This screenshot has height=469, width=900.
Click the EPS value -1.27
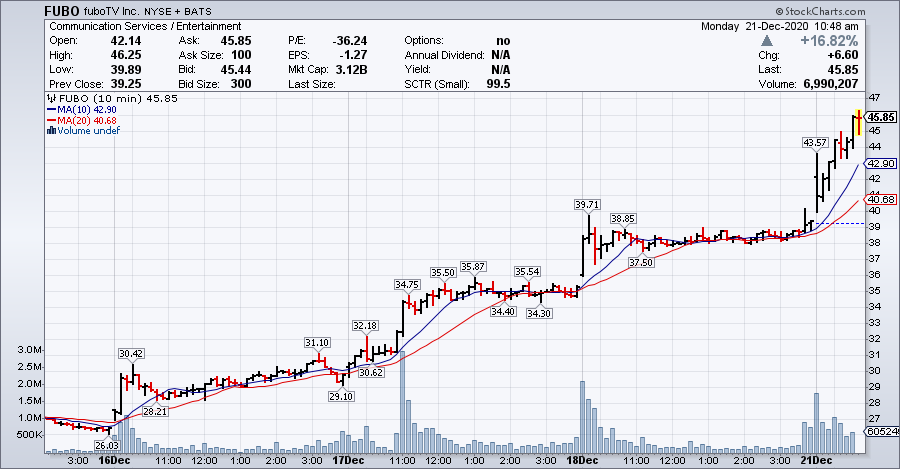click(353, 55)
